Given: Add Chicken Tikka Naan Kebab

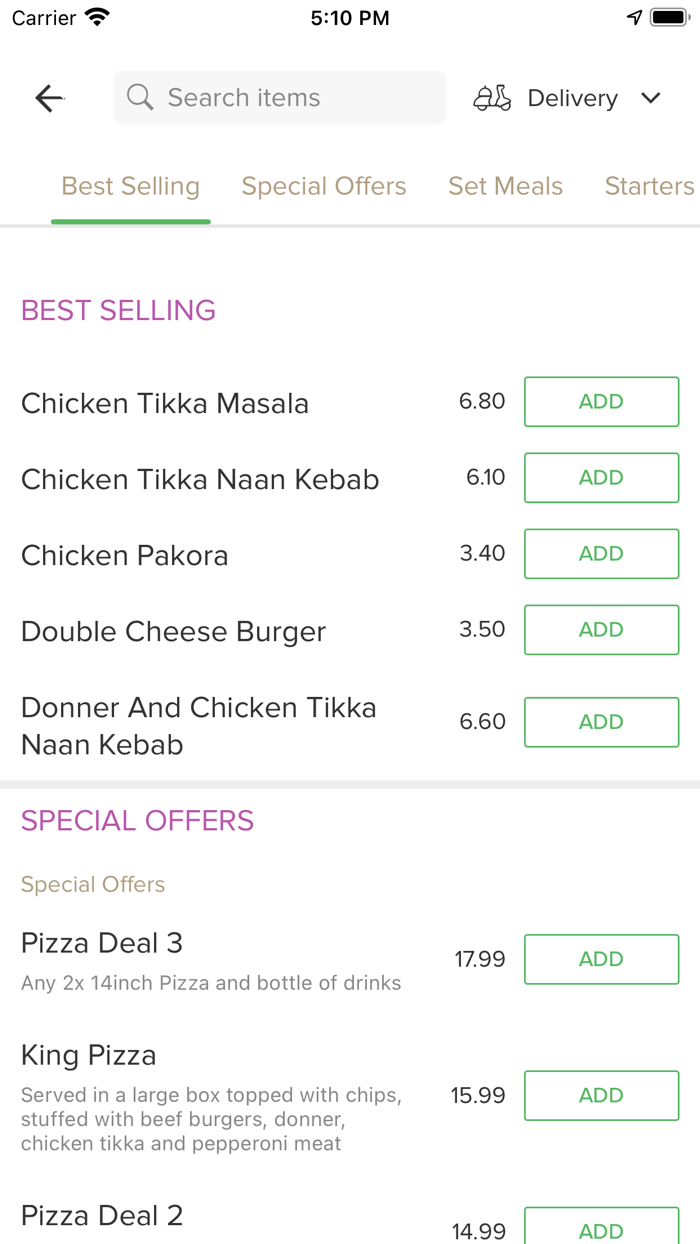Looking at the screenshot, I should 601,478.
